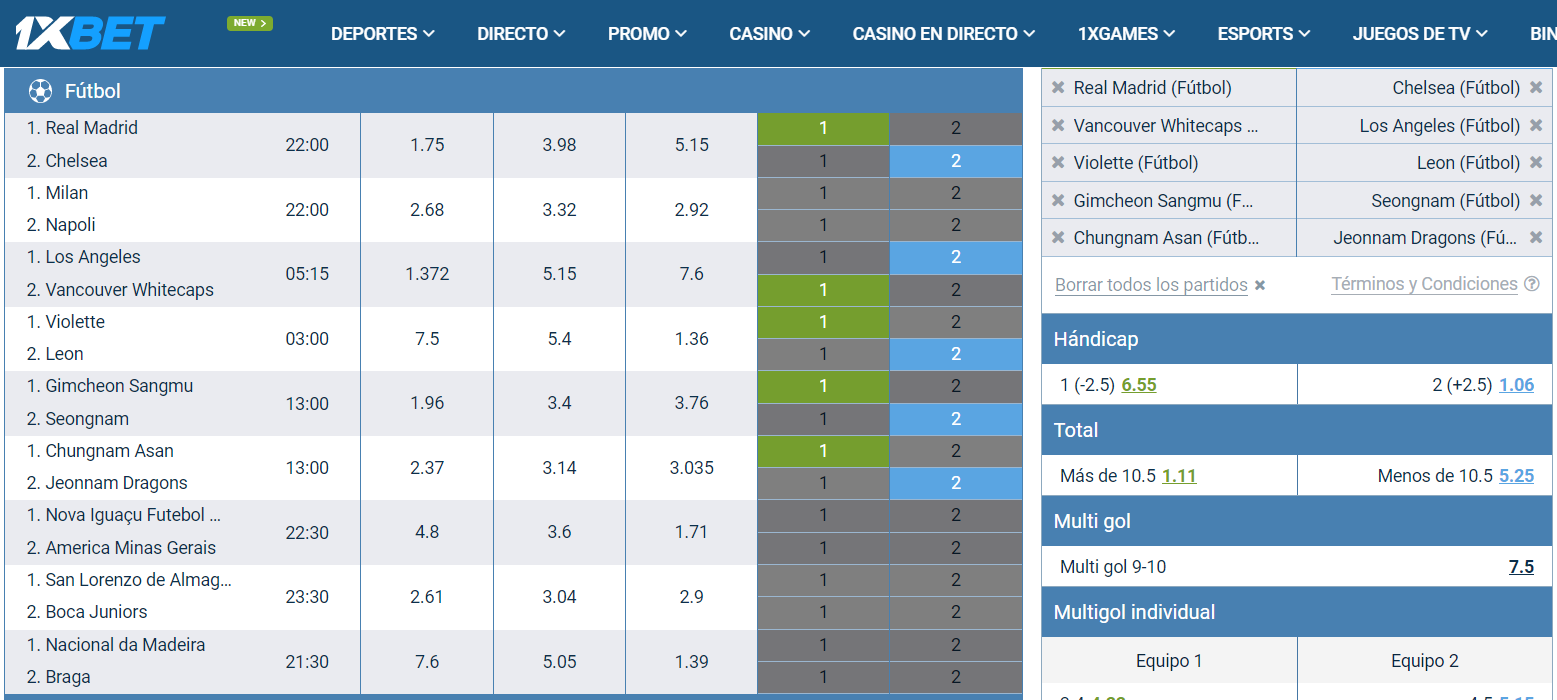Click the soccer ball icon beside Fútbol
This screenshot has height=700, width=1557.
point(40,91)
